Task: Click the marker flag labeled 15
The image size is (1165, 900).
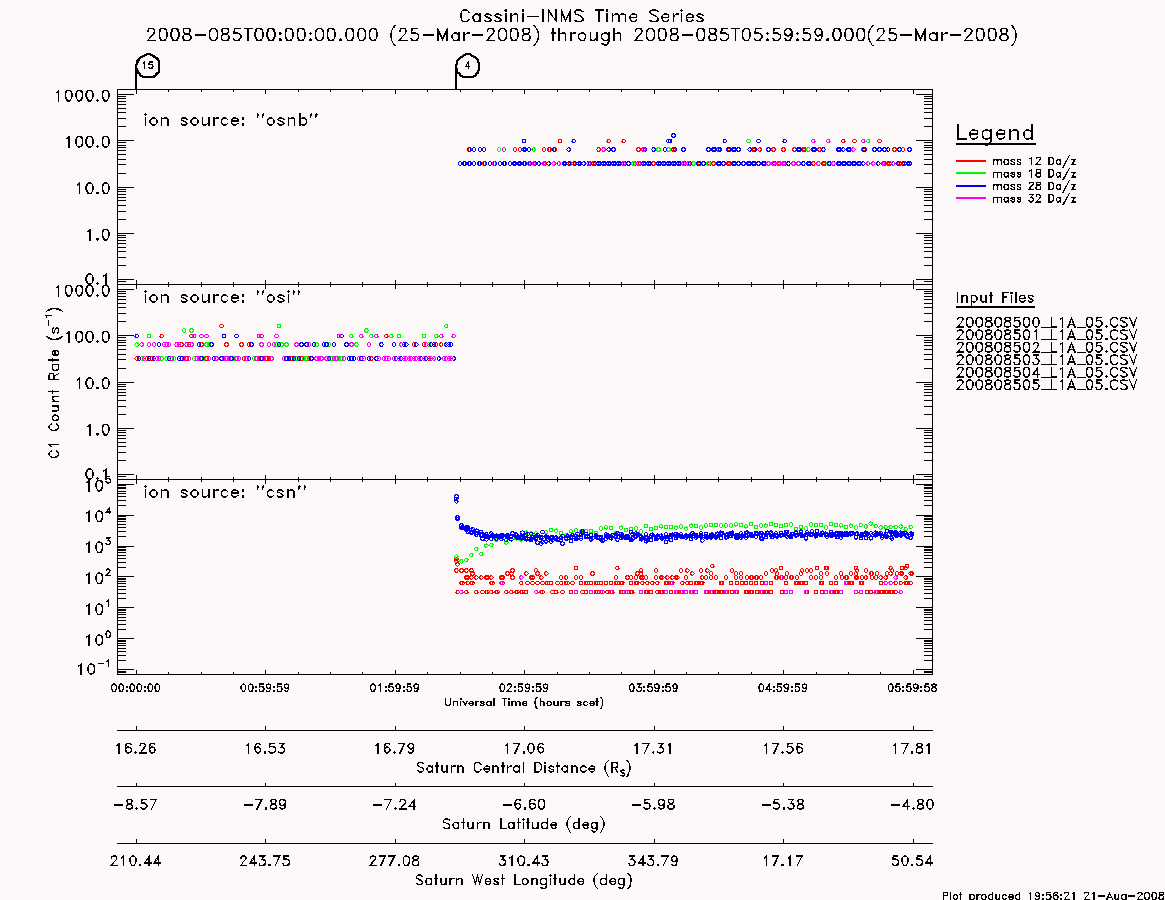Action: coord(148,65)
